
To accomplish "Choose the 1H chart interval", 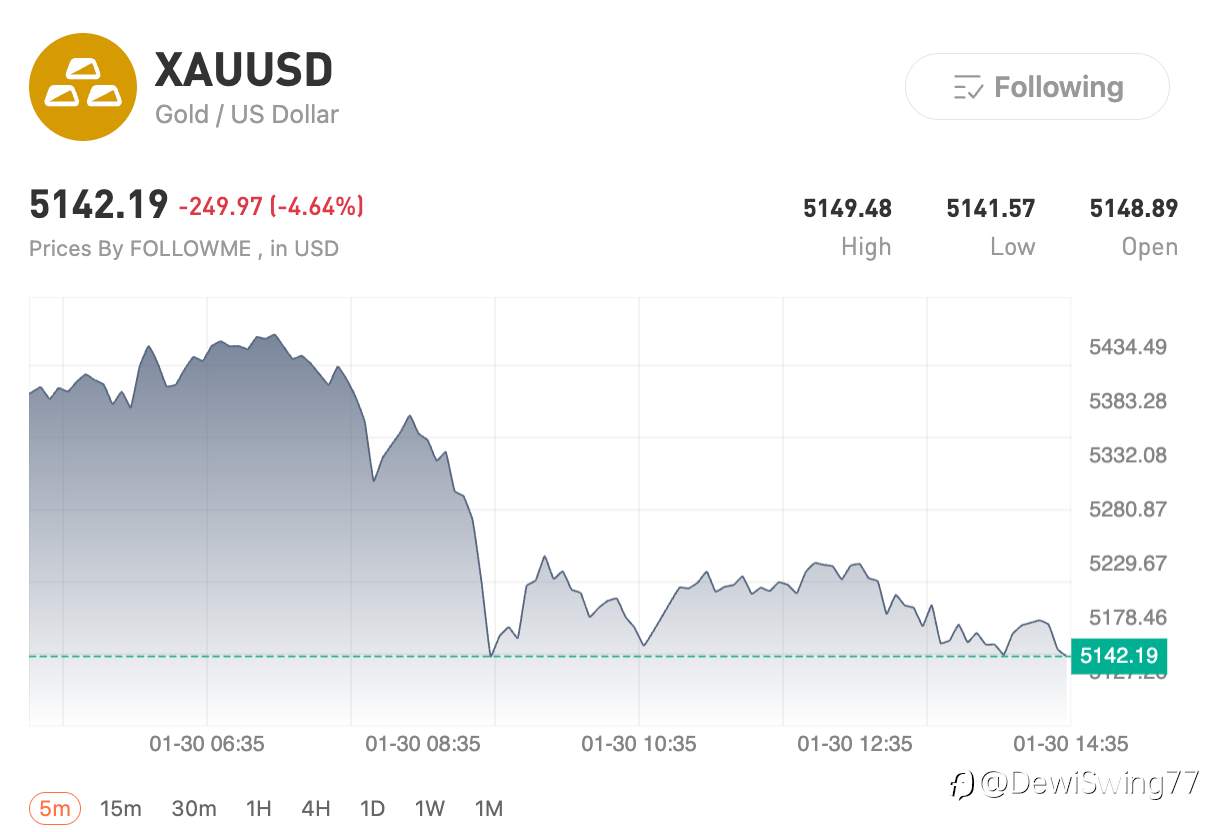I will 258,808.
